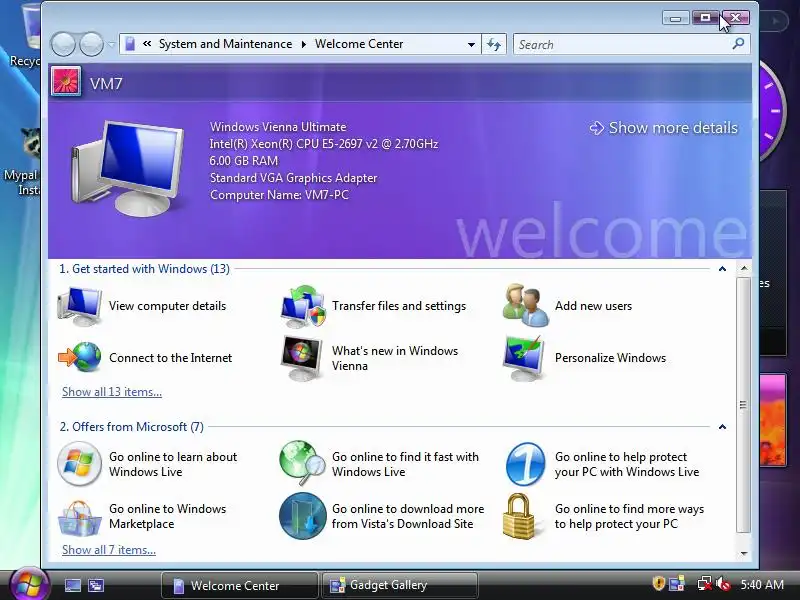Click Welcome Center breadcrumb

[x=359, y=44]
